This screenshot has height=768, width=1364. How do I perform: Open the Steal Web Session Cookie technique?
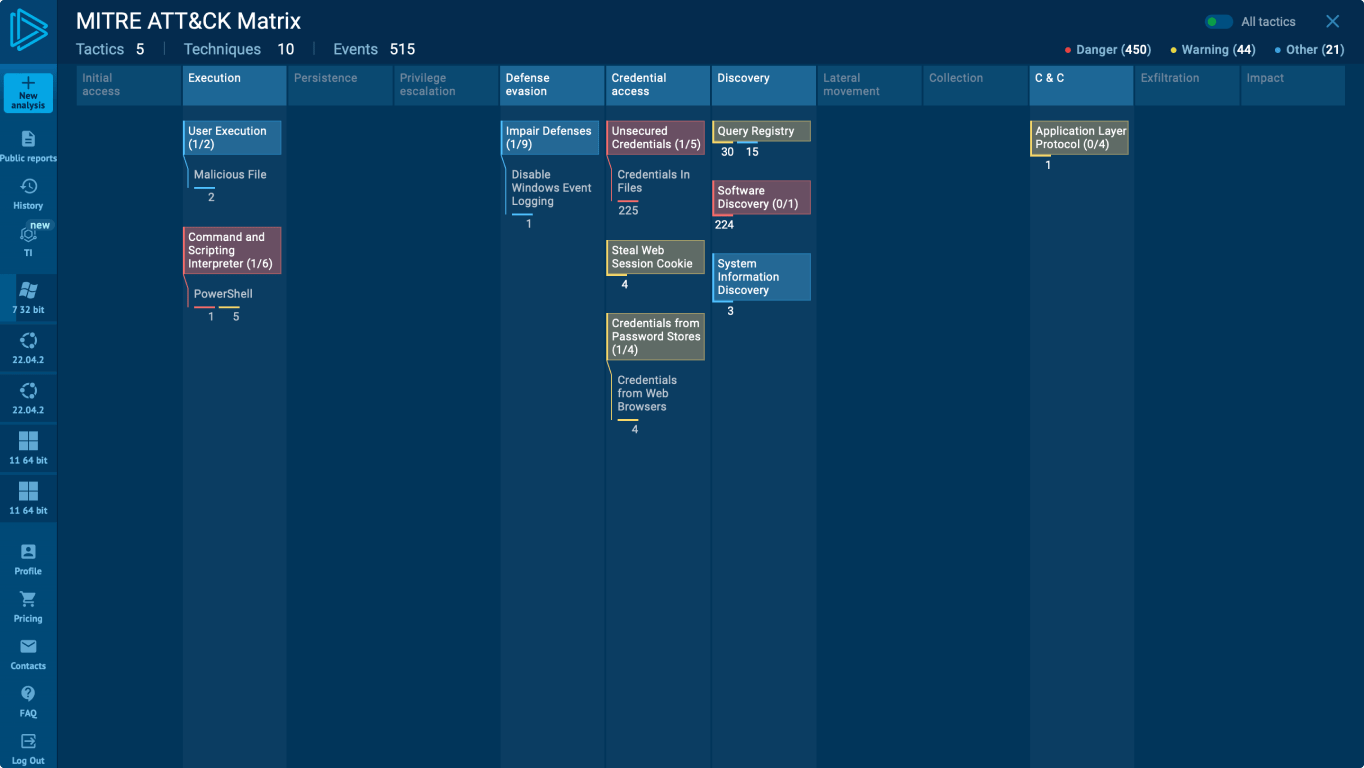[x=656, y=257]
